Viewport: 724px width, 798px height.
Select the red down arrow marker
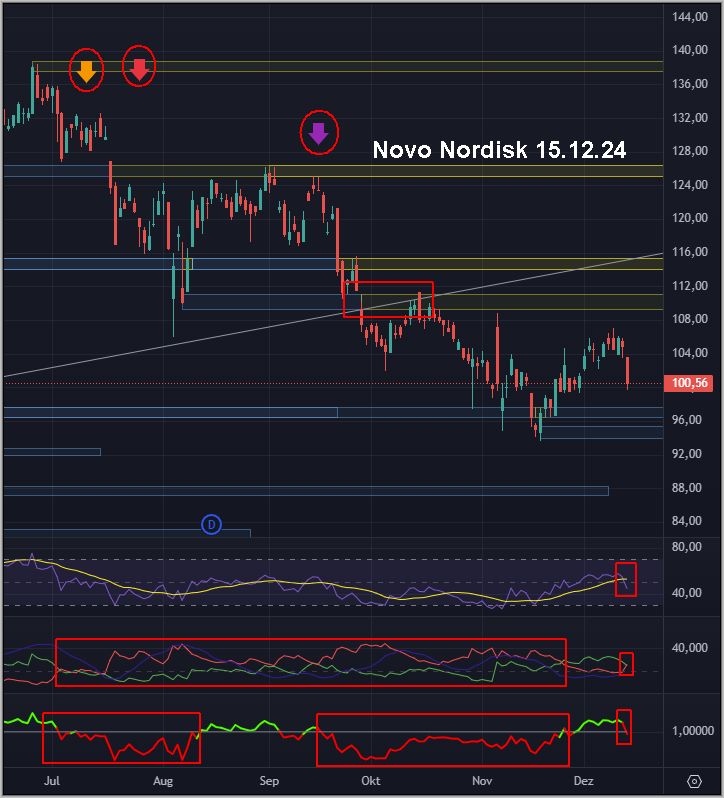click(x=139, y=68)
